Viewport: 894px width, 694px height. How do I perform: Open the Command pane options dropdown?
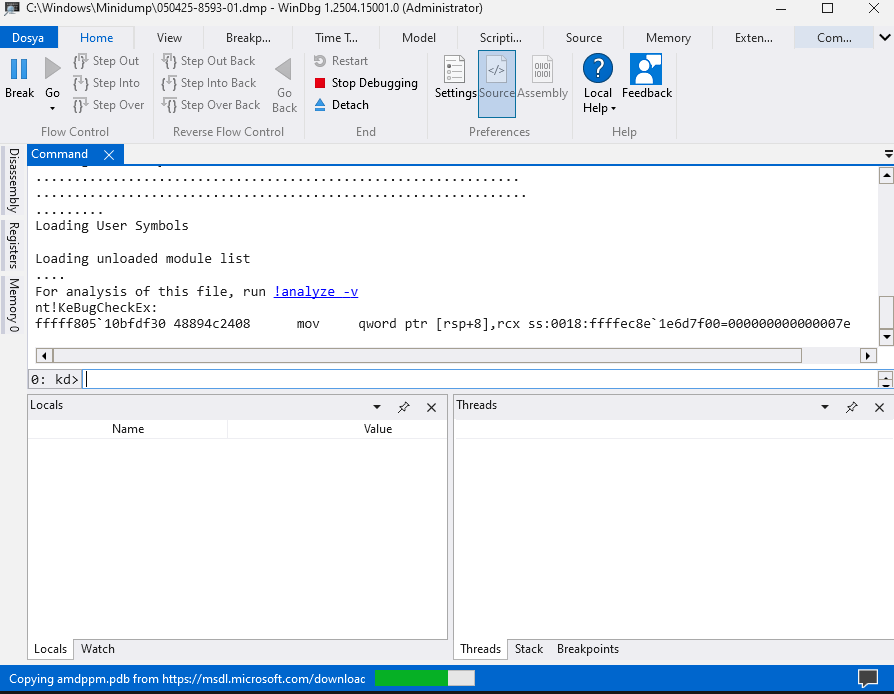click(x=888, y=154)
